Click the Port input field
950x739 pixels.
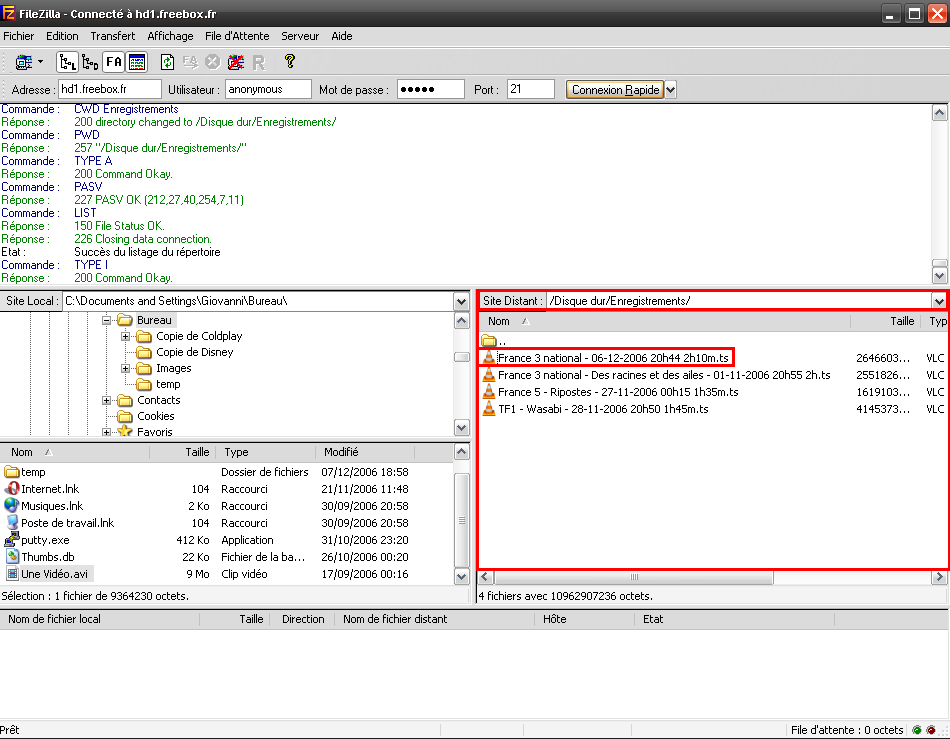click(531, 89)
